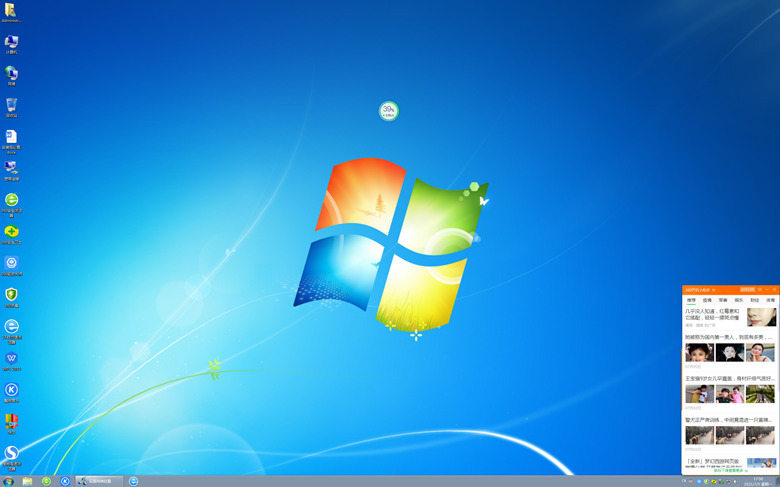Select the 360杀毒 green shield desktop icon

click(x=11, y=297)
